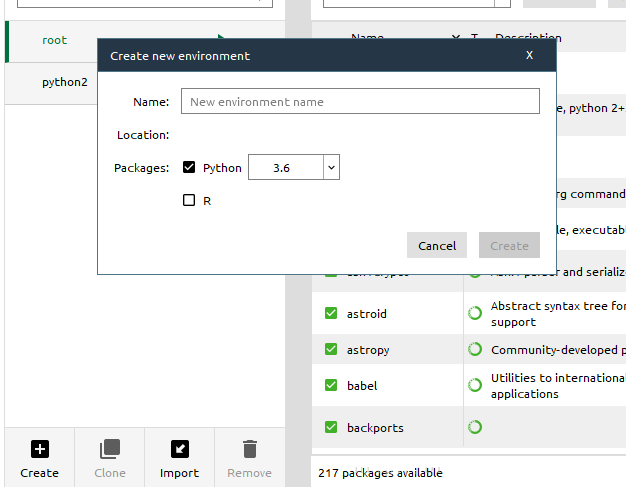This screenshot has height=487, width=626.
Task: Click the babel package status circle icon
Action: point(475,385)
